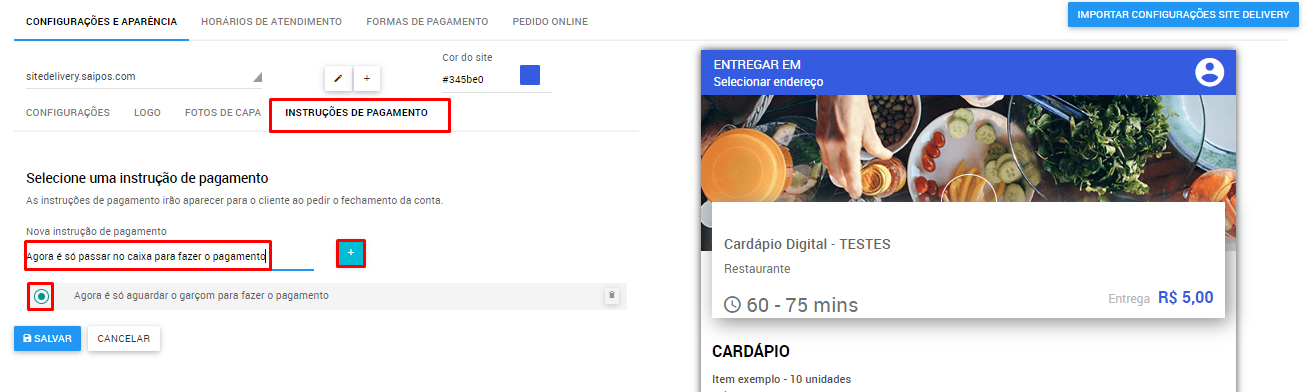
Task: Open the Configurações sub-tab
Action: [x=68, y=113]
